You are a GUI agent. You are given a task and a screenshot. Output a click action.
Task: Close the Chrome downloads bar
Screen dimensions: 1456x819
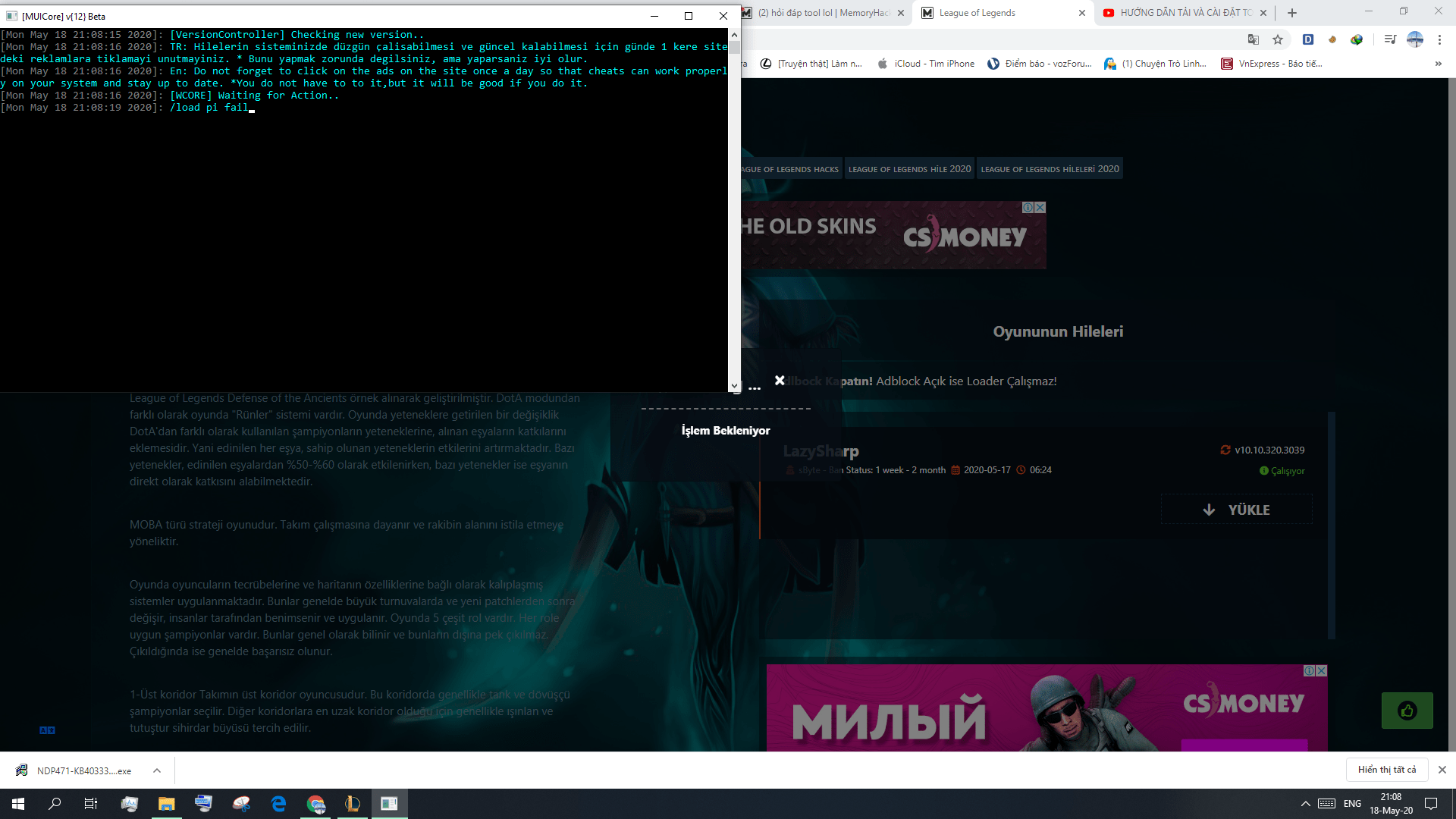coord(1442,770)
